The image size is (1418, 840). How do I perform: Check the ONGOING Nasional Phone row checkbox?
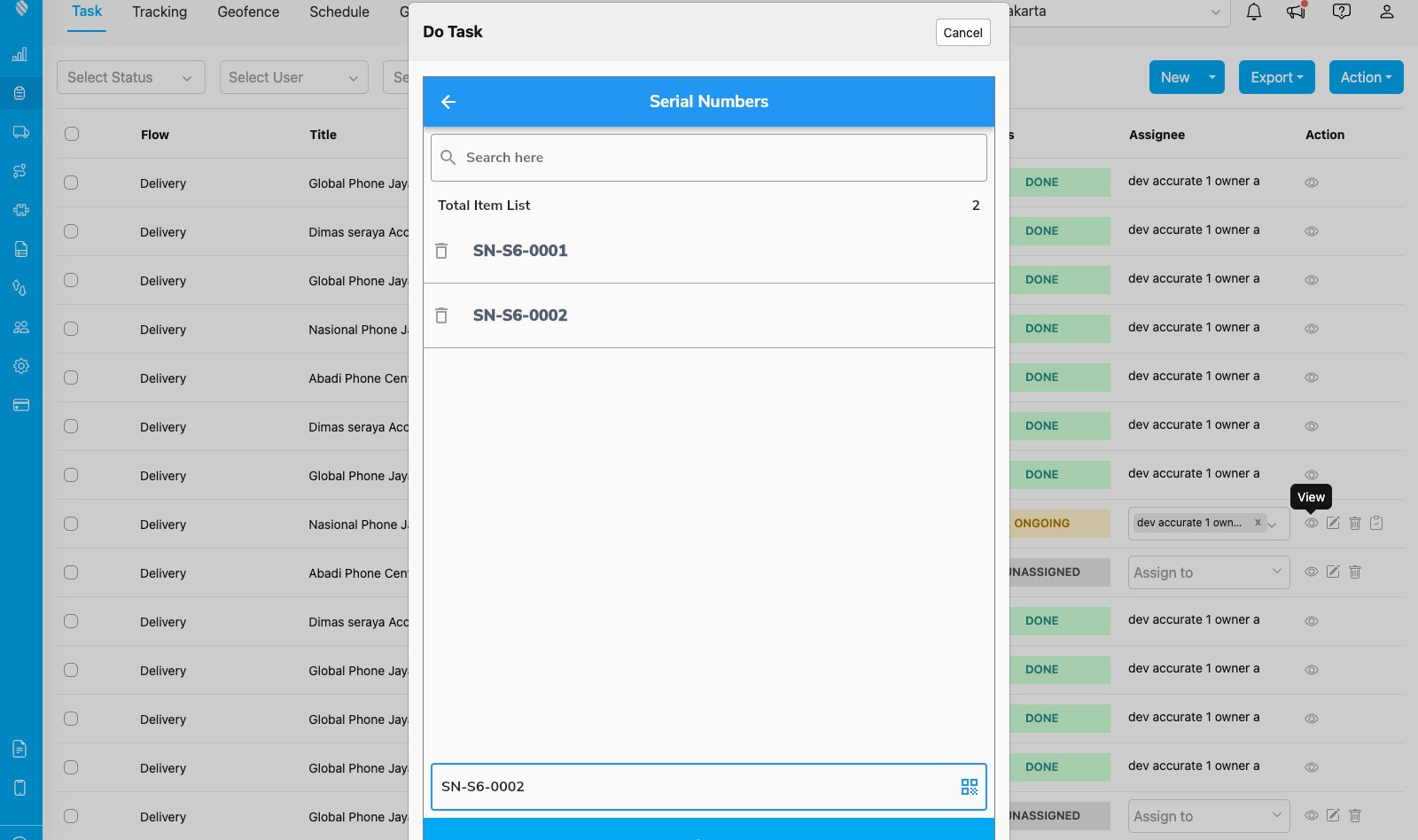(x=71, y=524)
